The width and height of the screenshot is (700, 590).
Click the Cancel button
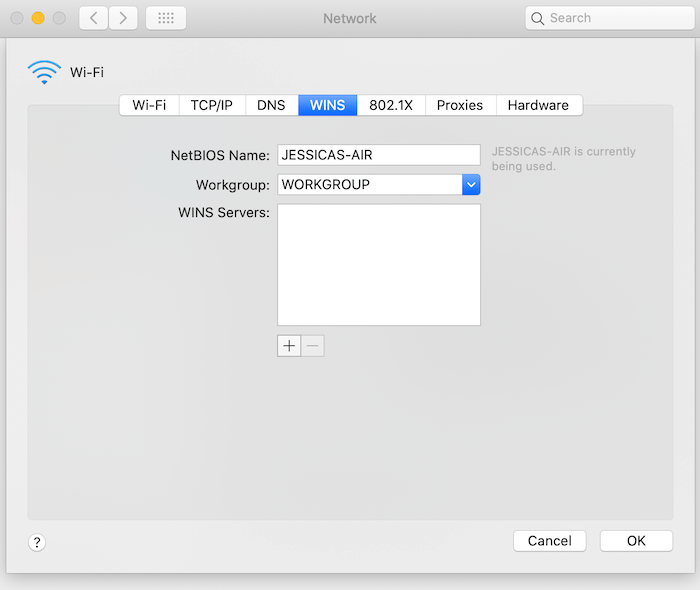coord(550,541)
